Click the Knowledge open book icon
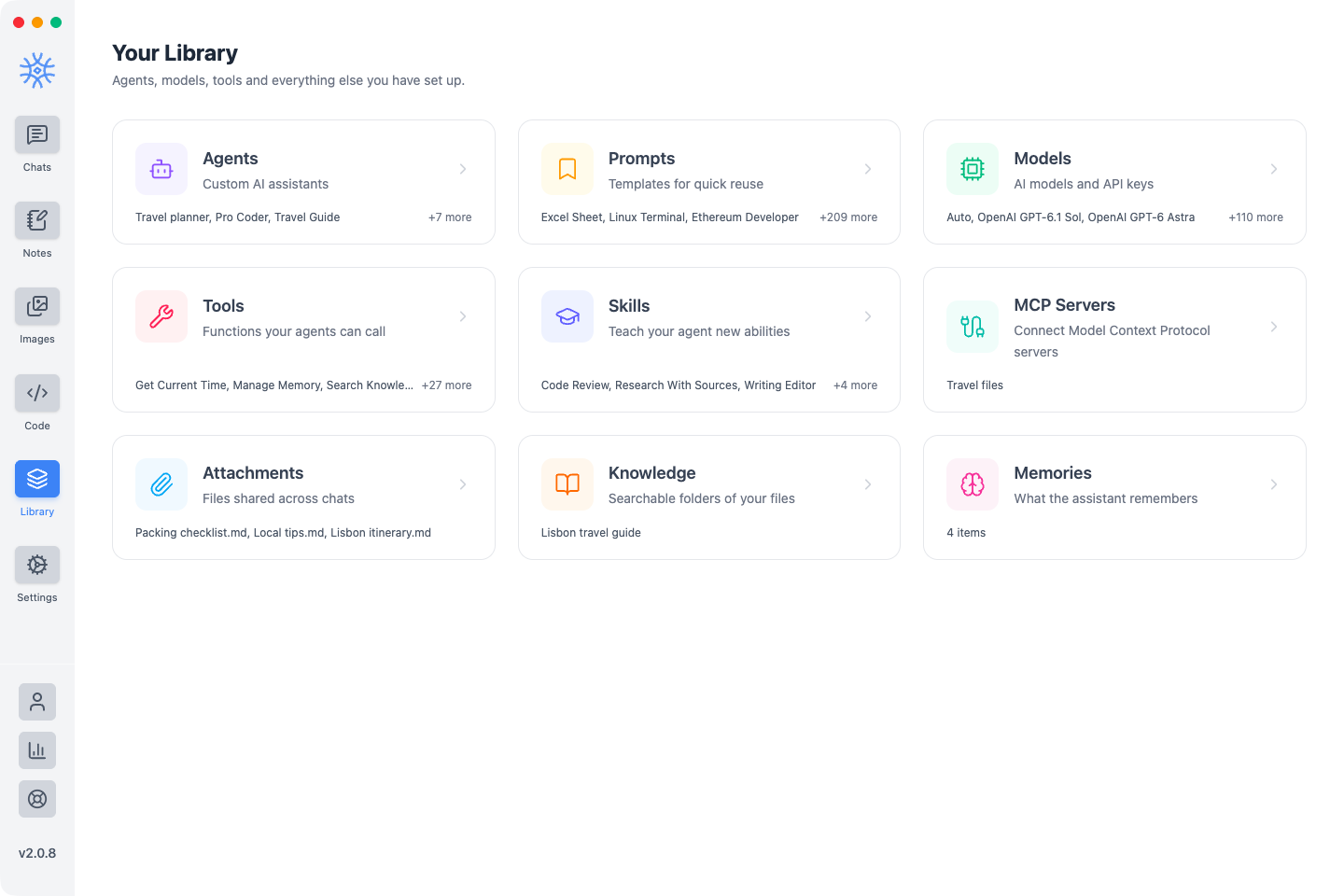Screen dimensions: 1344x896 click(567, 484)
